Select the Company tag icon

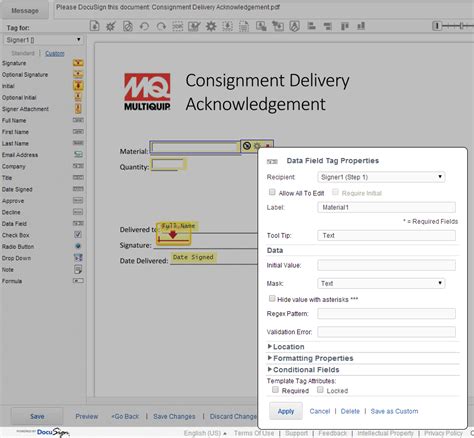click(78, 166)
